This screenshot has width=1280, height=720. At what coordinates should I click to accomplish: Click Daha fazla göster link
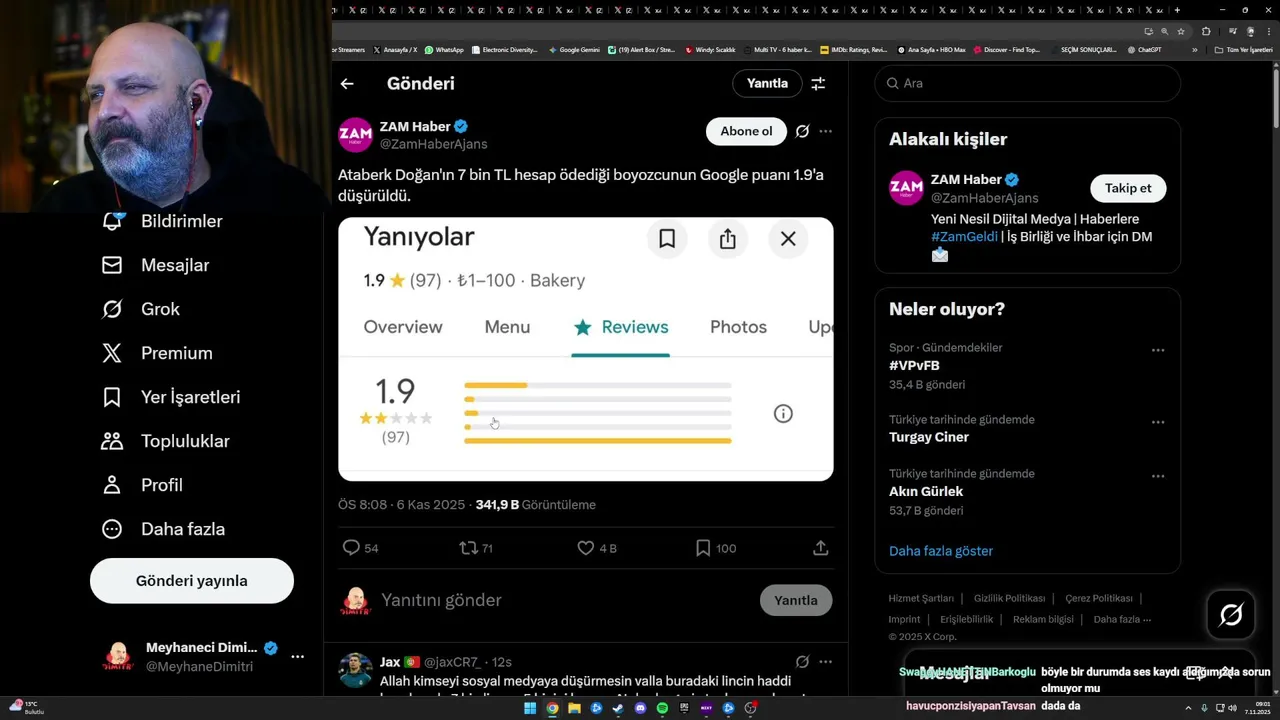tap(941, 551)
